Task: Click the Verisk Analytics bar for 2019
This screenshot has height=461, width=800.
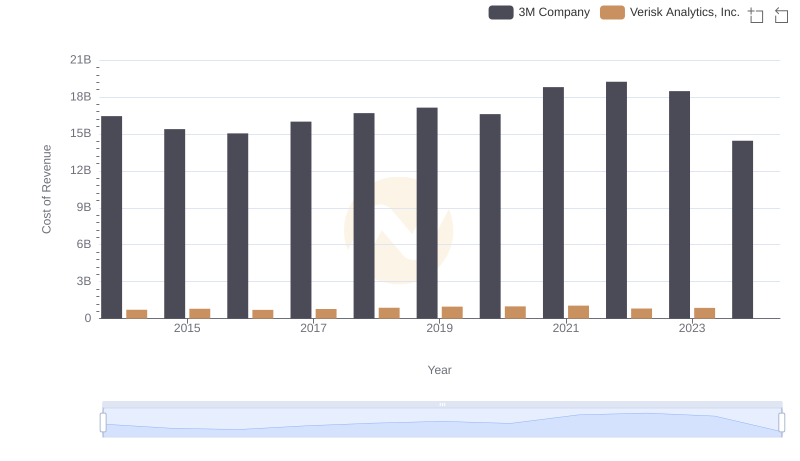Action: tap(452, 313)
